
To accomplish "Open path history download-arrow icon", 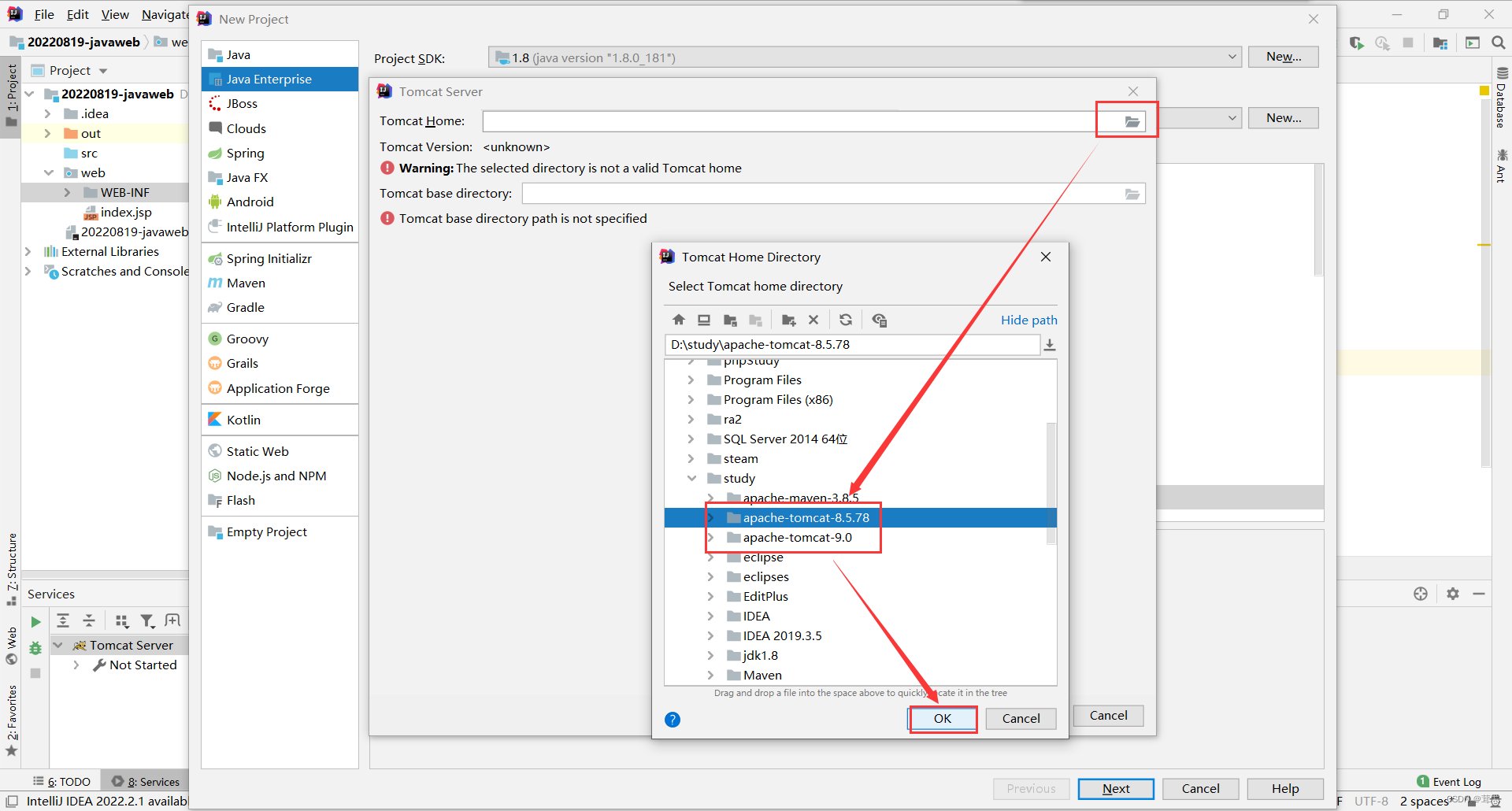I will (x=1050, y=345).
